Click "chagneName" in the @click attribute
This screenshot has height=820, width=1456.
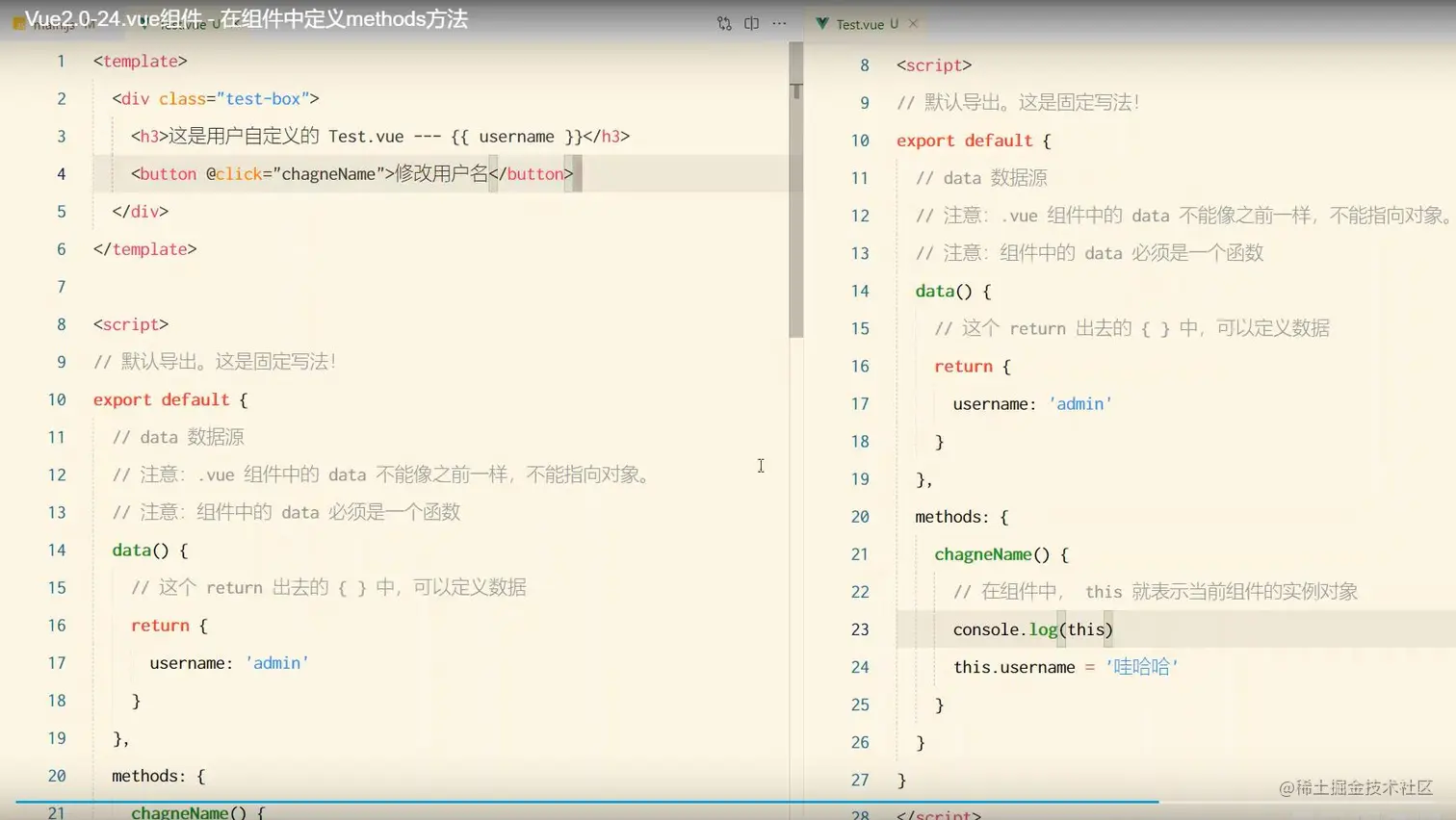(x=328, y=174)
